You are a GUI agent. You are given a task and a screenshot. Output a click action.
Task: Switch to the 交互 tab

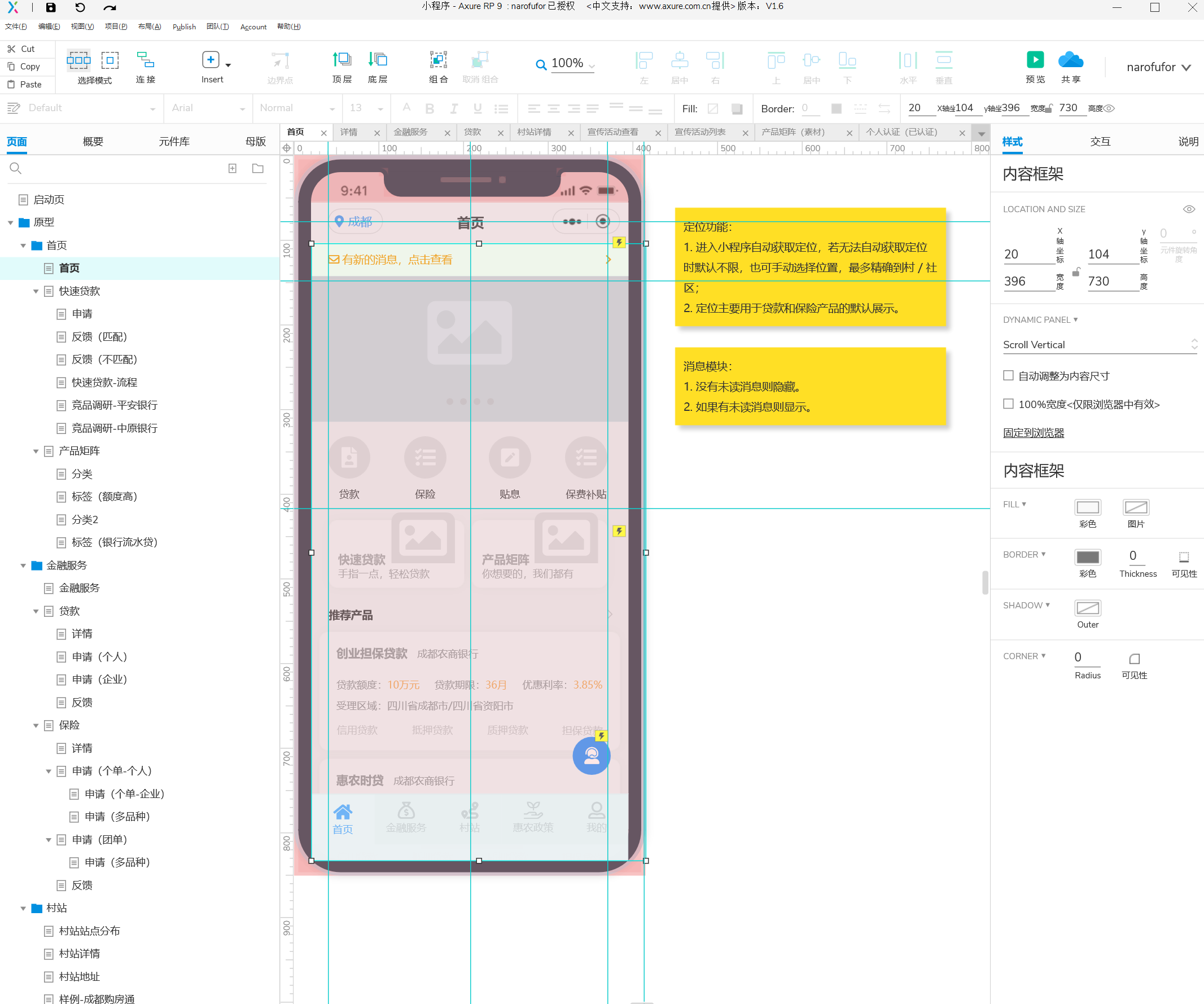[1100, 142]
